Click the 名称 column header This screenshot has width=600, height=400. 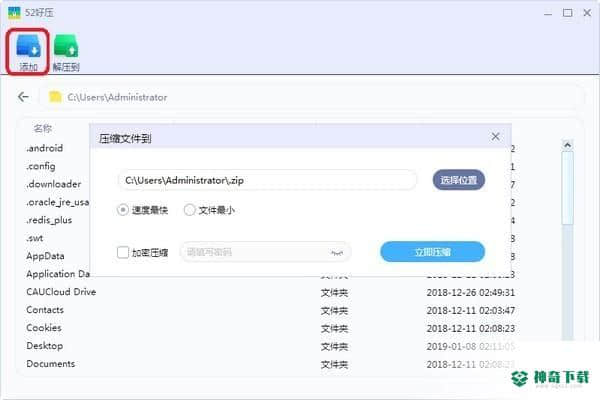coord(42,128)
